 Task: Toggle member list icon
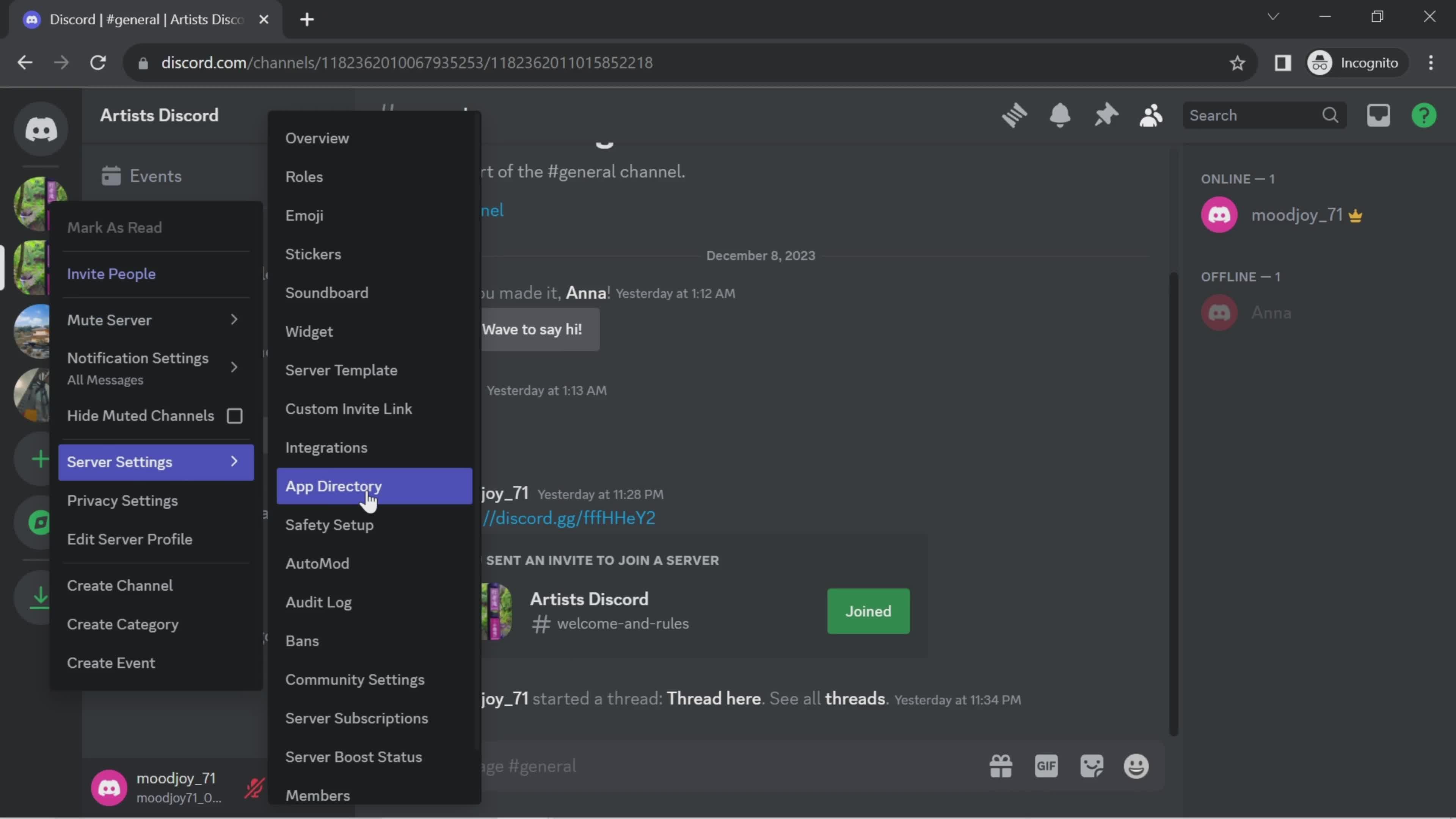[1151, 115]
